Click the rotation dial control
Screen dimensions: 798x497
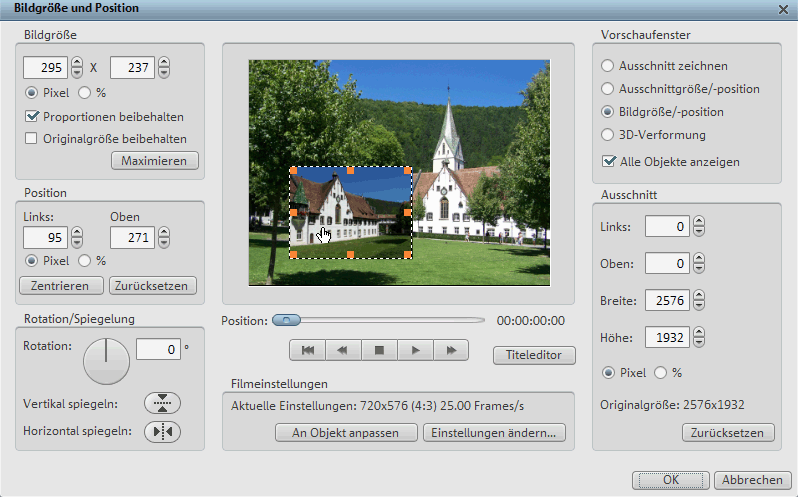point(106,361)
